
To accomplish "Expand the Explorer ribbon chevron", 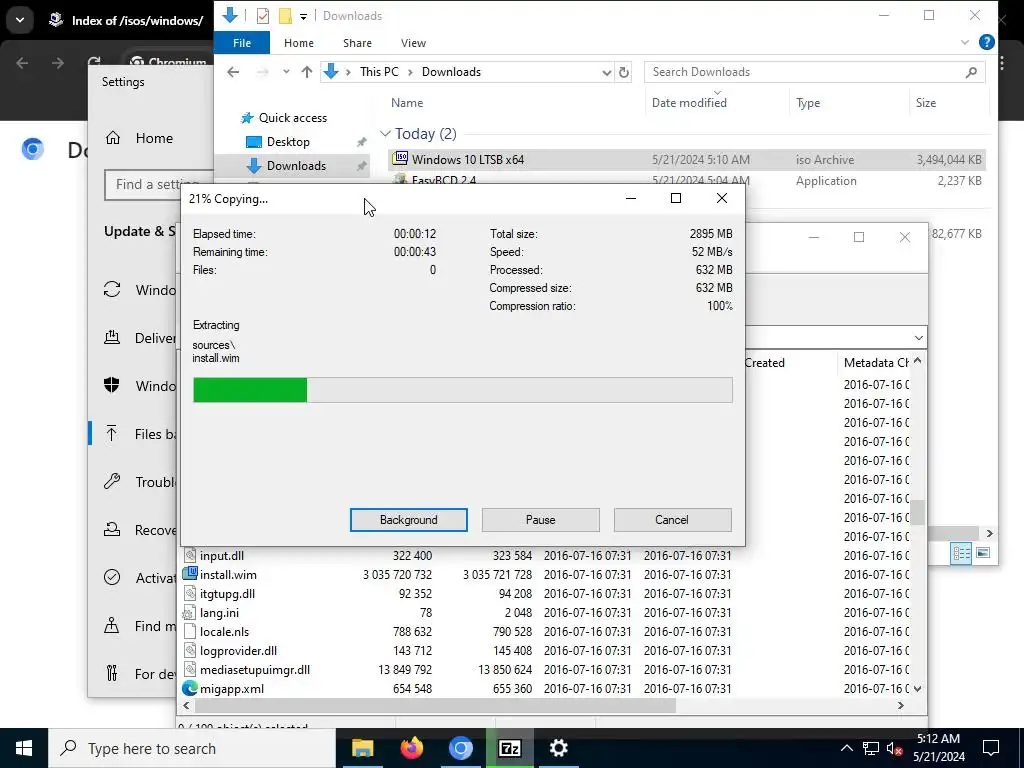I will 965,42.
